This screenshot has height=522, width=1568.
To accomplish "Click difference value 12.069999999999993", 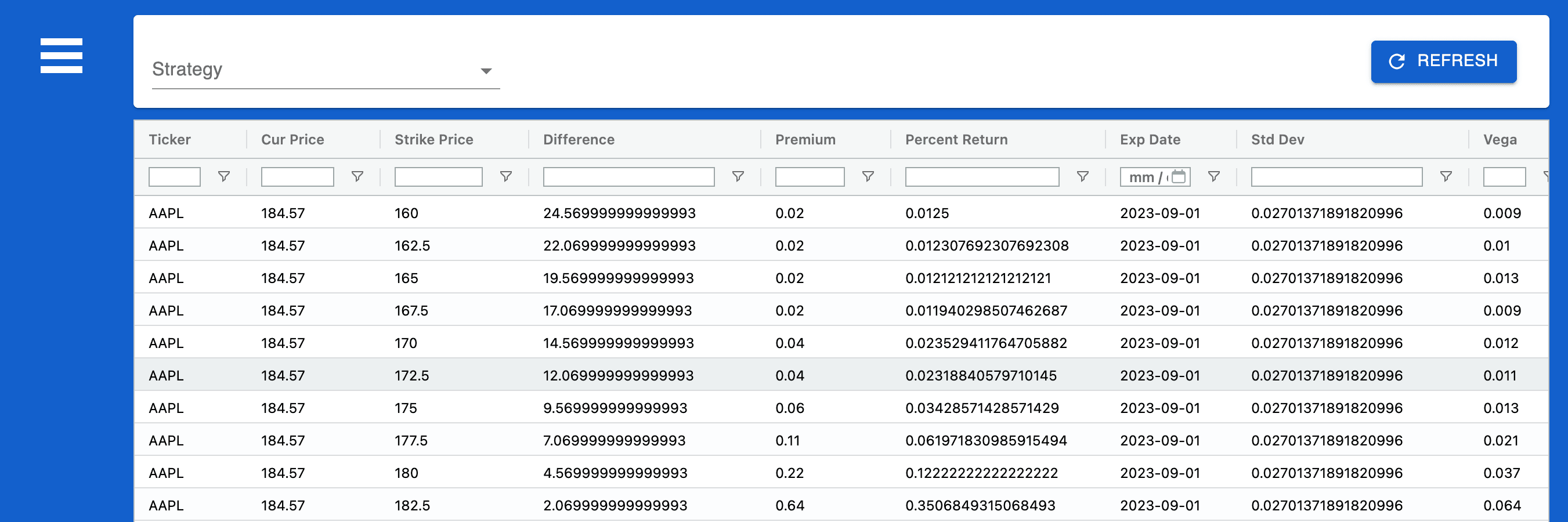I will (619, 375).
